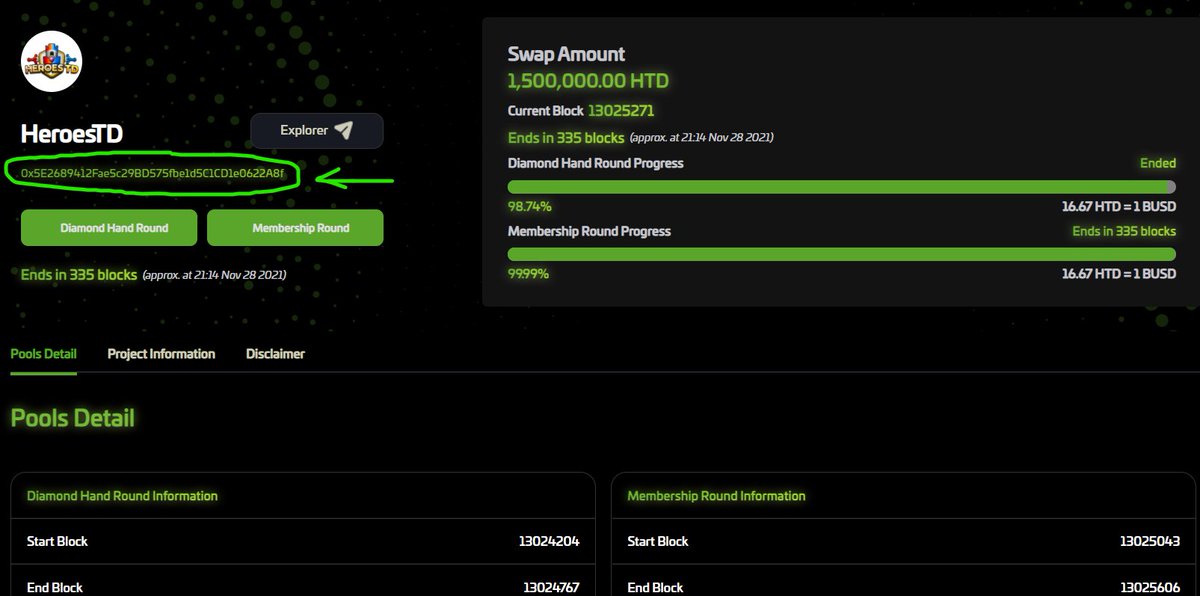
Task: Click Membership end block 13025606
Action: [1150, 588]
